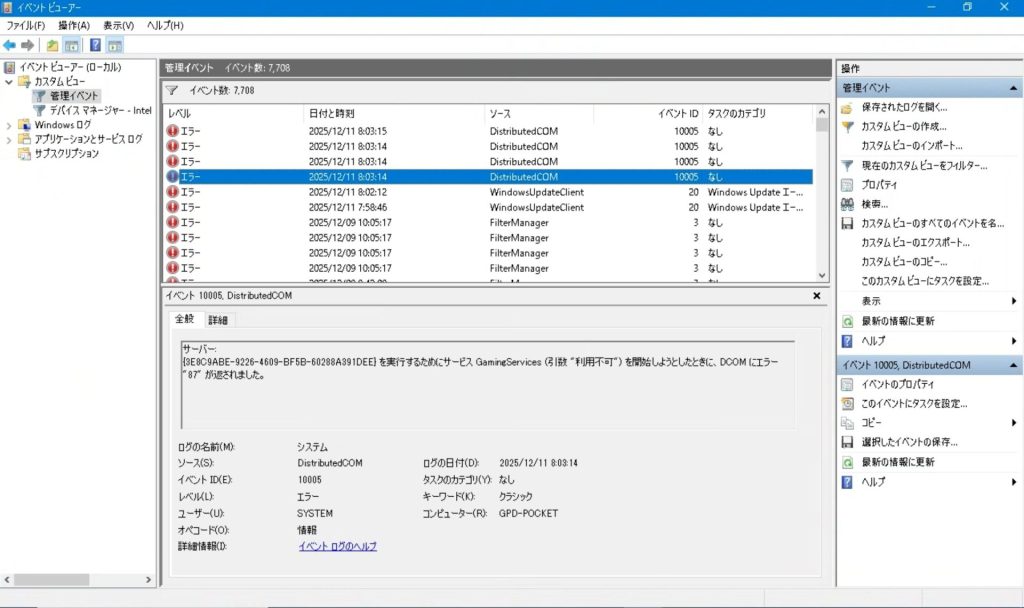
Task: Click 選択したイベントの保存 action
Action: click(x=909, y=442)
